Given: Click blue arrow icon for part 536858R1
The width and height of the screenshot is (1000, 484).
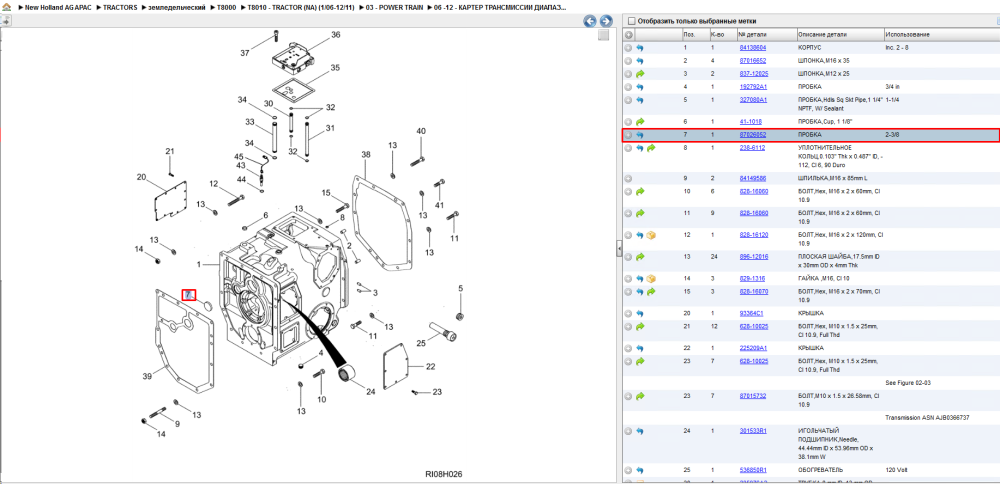Looking at the screenshot, I should point(640,470).
